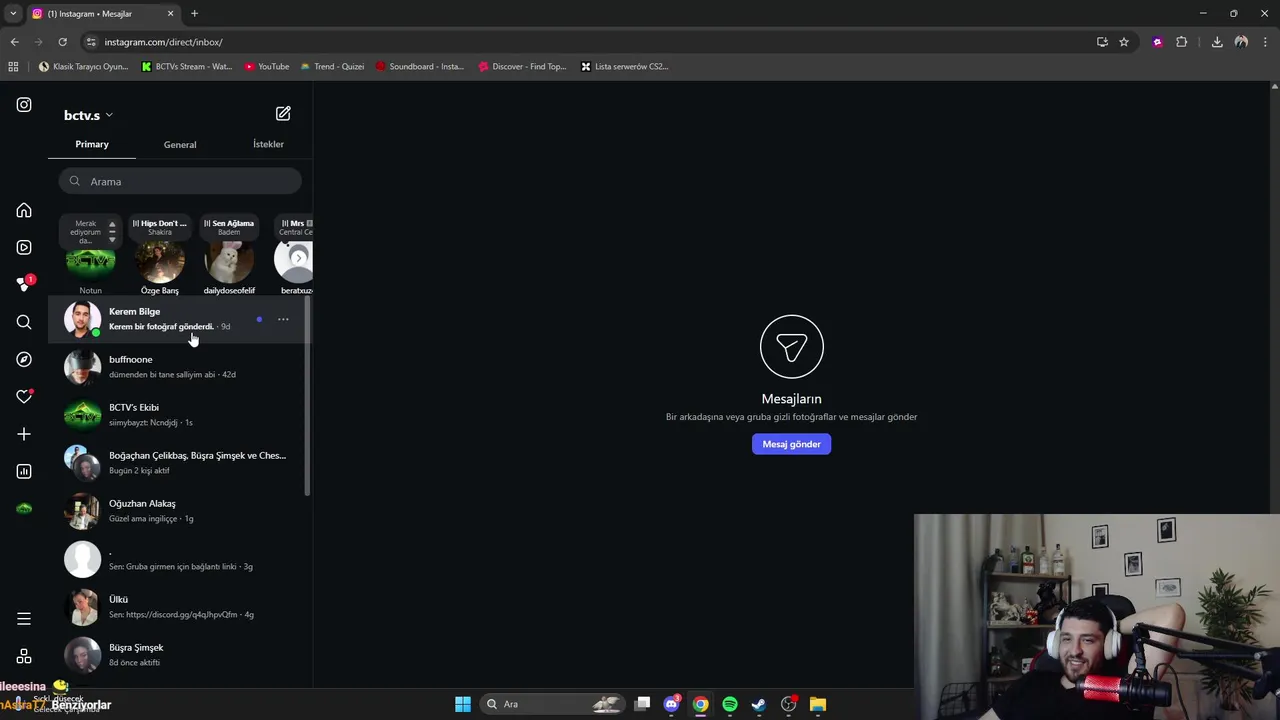
Task: Open the Lista serwerów CS2 bookmark
Action: (x=624, y=67)
